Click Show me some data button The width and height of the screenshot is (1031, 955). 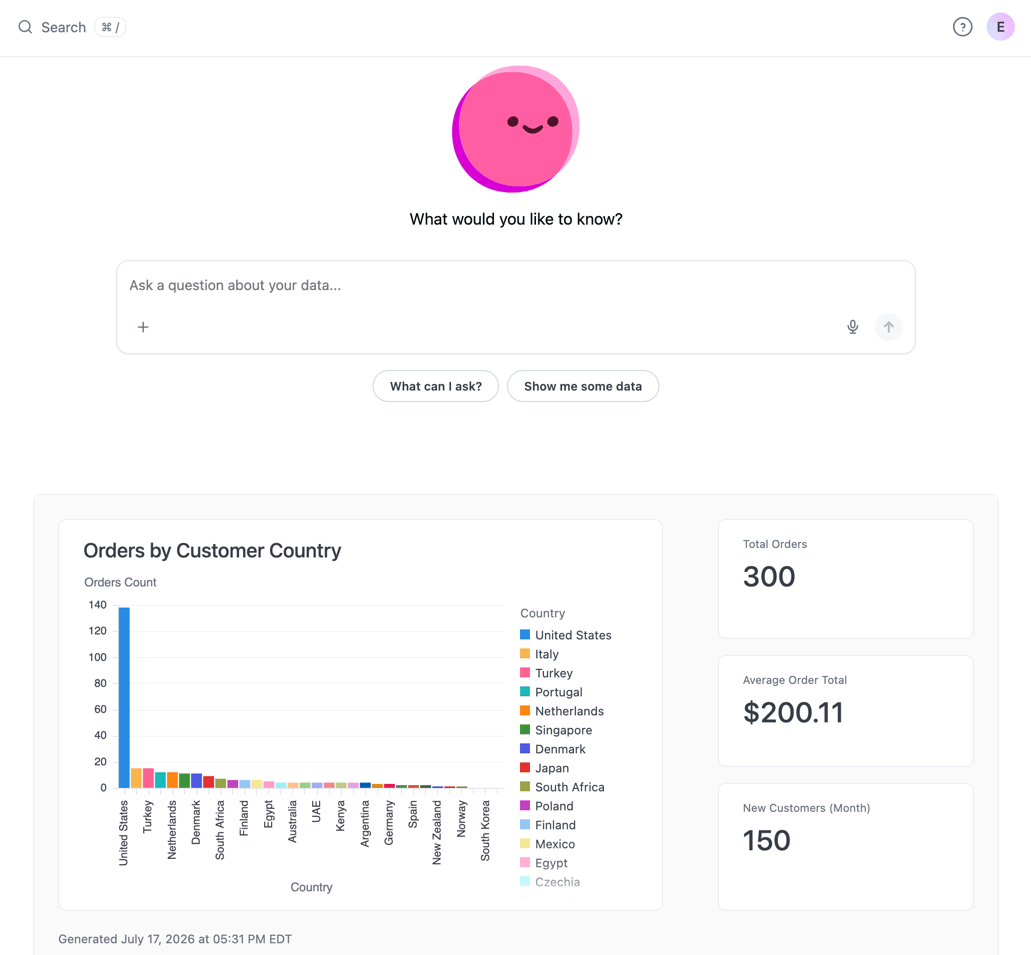pyautogui.click(x=583, y=386)
